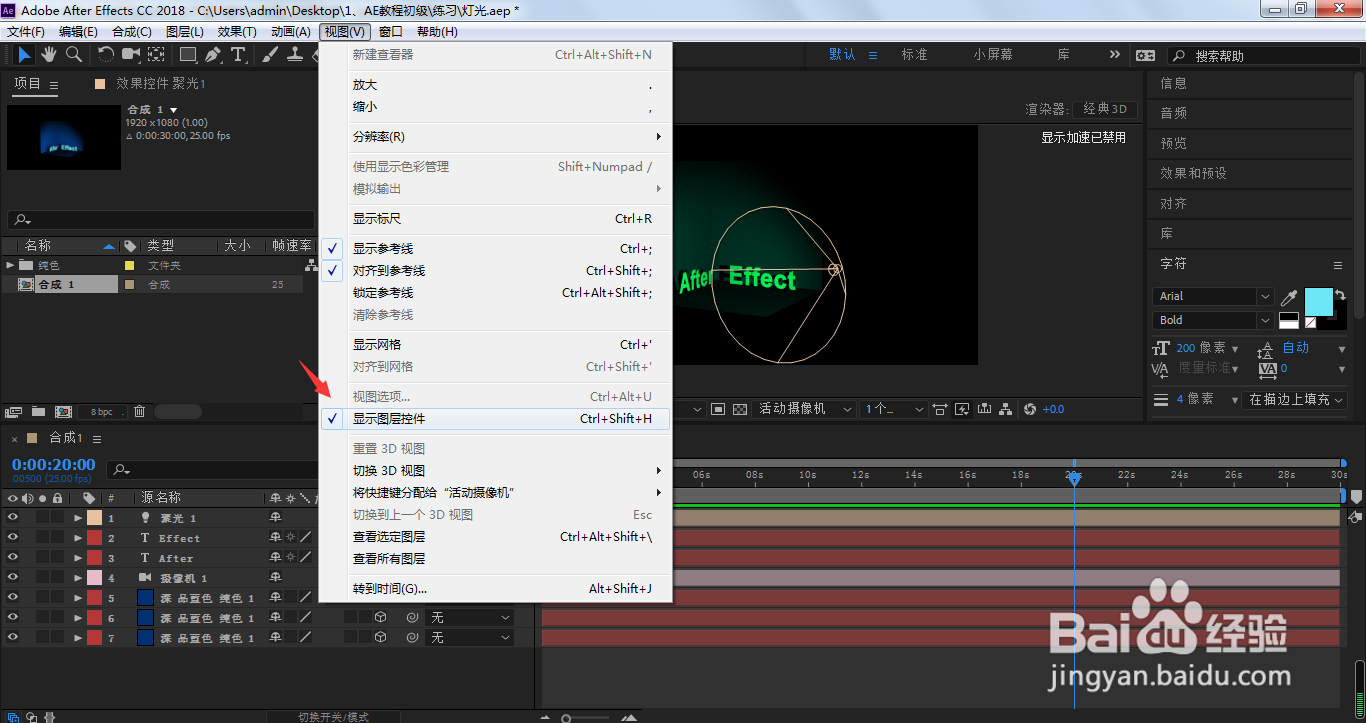Select the Pen tool
The width and height of the screenshot is (1366, 723).
pos(213,54)
